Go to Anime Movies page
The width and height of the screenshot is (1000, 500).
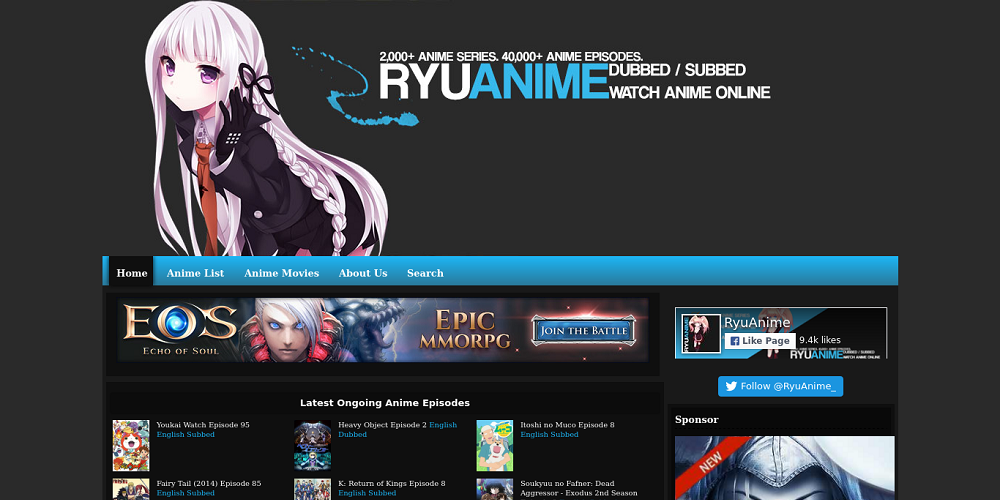pyautogui.click(x=281, y=273)
